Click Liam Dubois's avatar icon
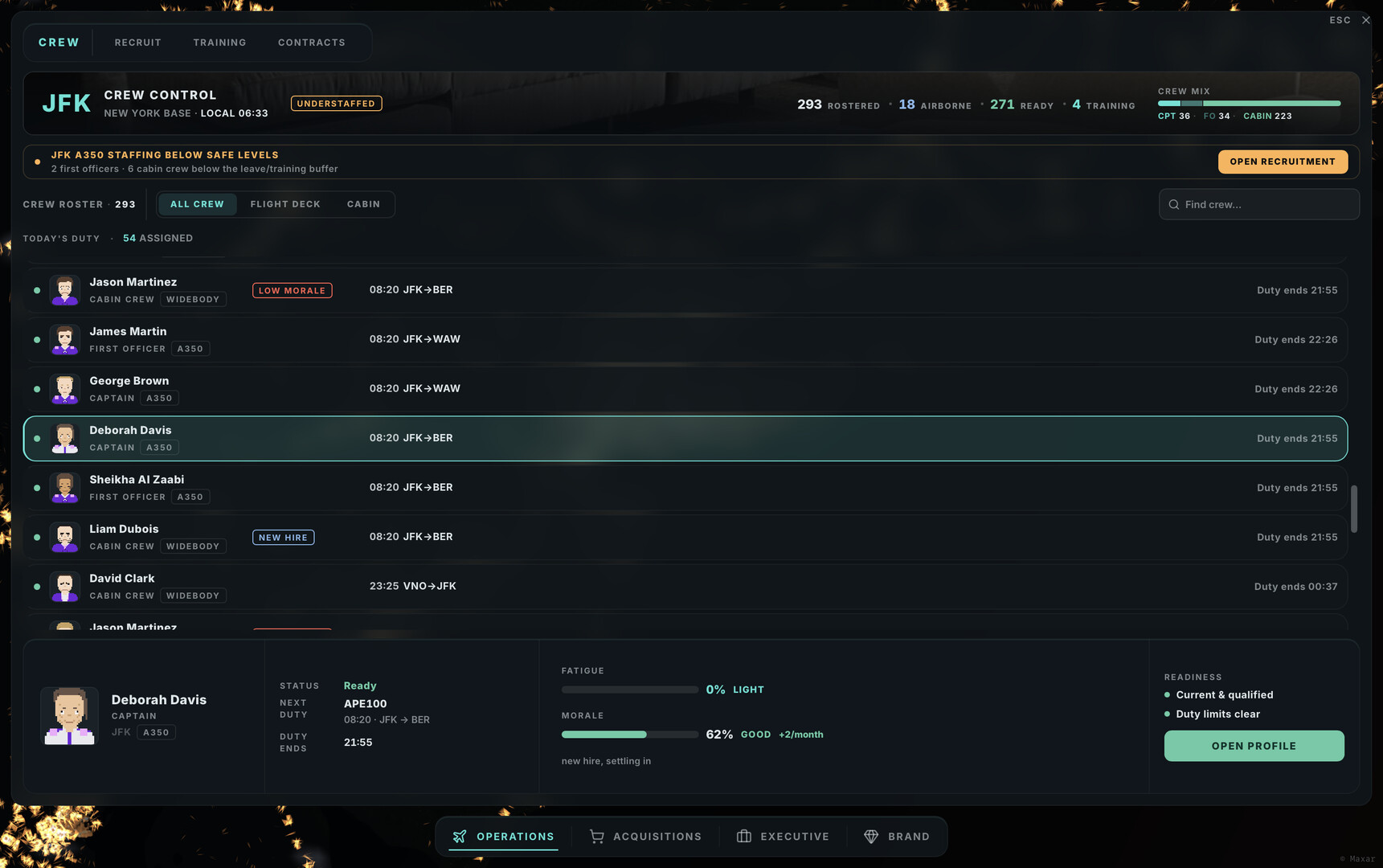Image resolution: width=1383 pixels, height=868 pixels. pos(65,538)
